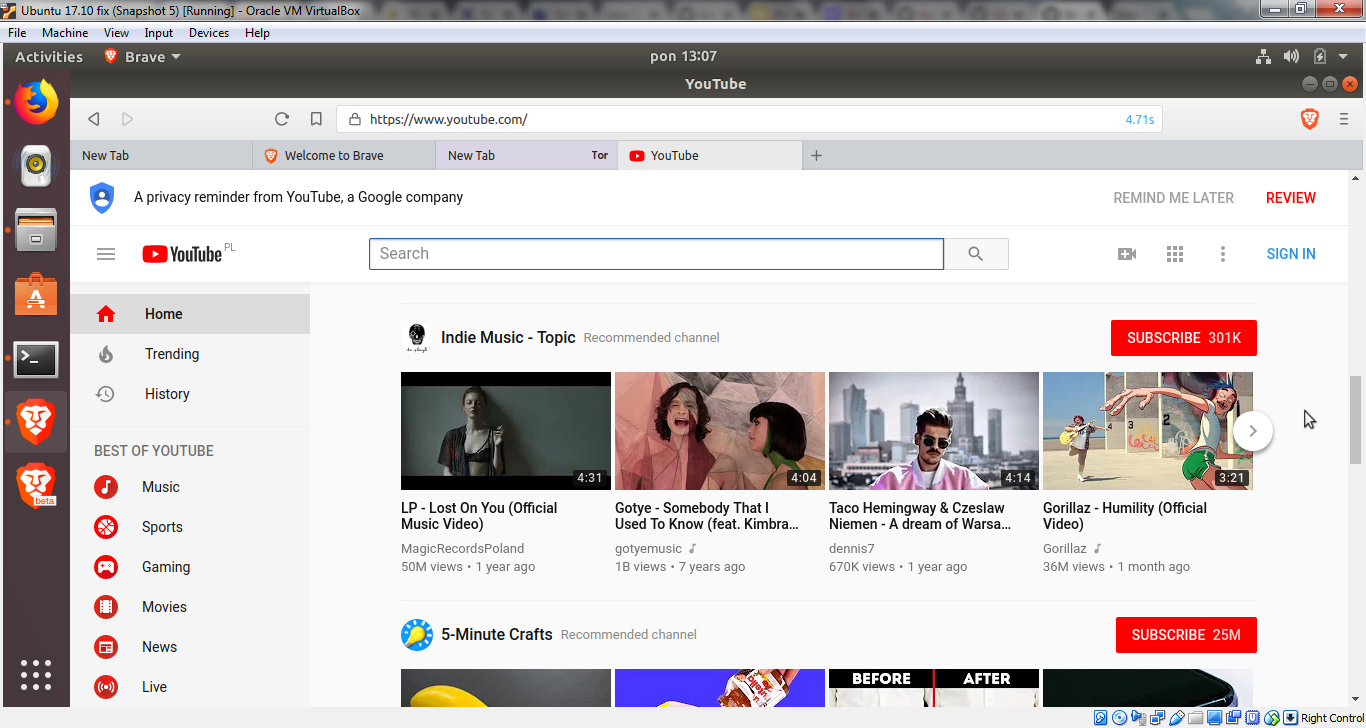This screenshot has width=1366, height=728.
Task: Click the address bar URL
Action: 448,119
